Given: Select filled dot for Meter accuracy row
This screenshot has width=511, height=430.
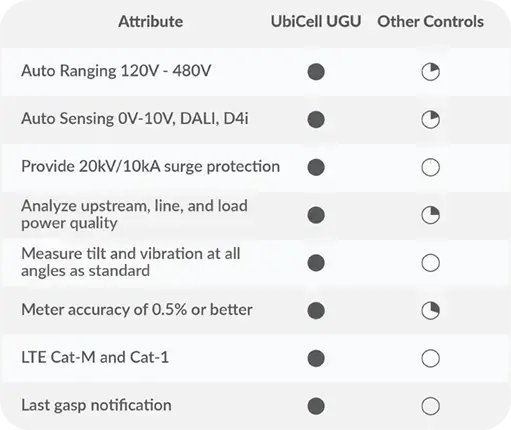Looking at the screenshot, I should click(316, 311).
